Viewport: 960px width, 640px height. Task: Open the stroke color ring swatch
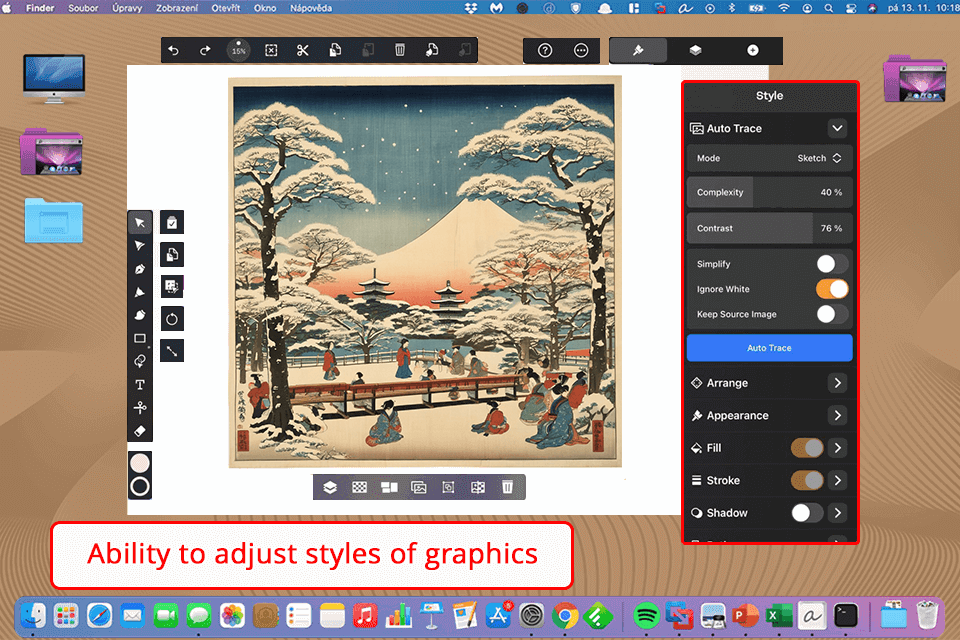pos(140,487)
